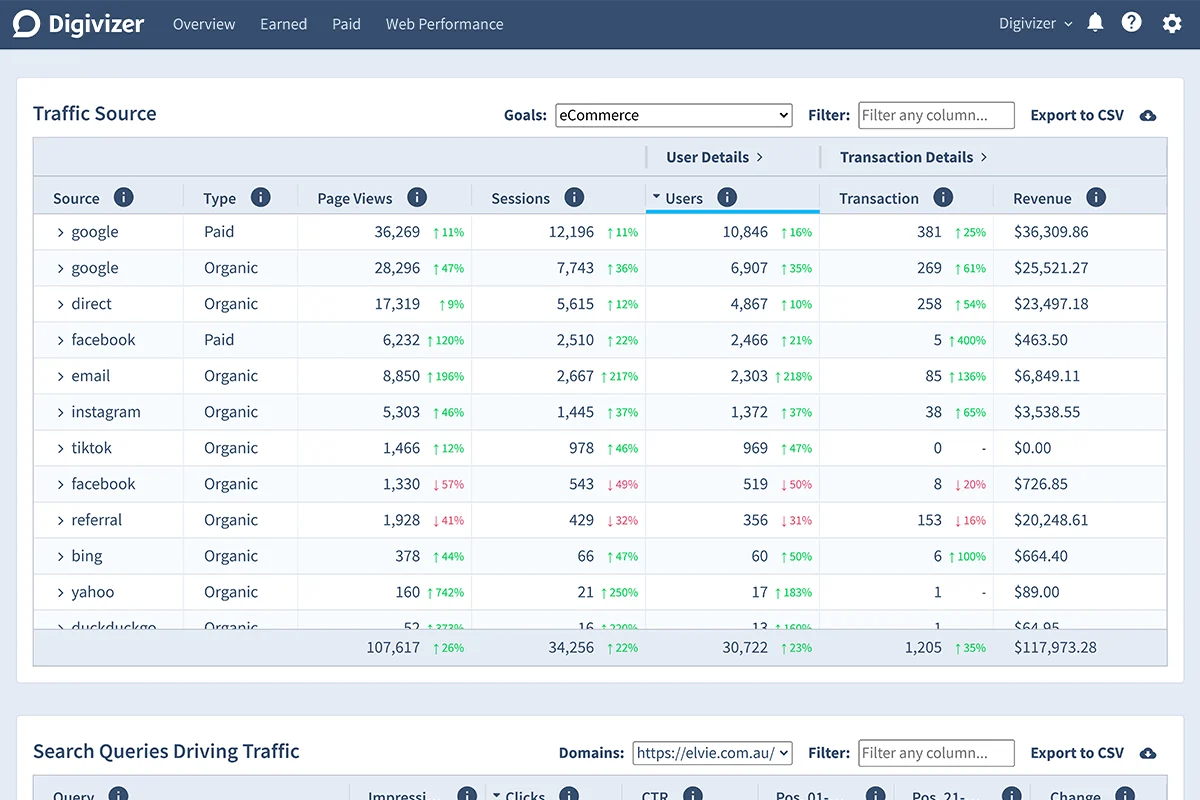Click the total revenue $117,973.28
The image size is (1200, 800).
(1055, 647)
